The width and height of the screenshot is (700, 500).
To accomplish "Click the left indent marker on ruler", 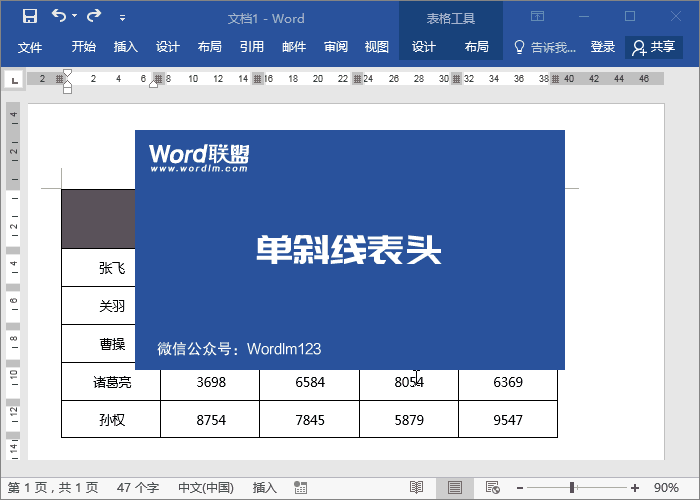I will pyautogui.click(x=67, y=90).
